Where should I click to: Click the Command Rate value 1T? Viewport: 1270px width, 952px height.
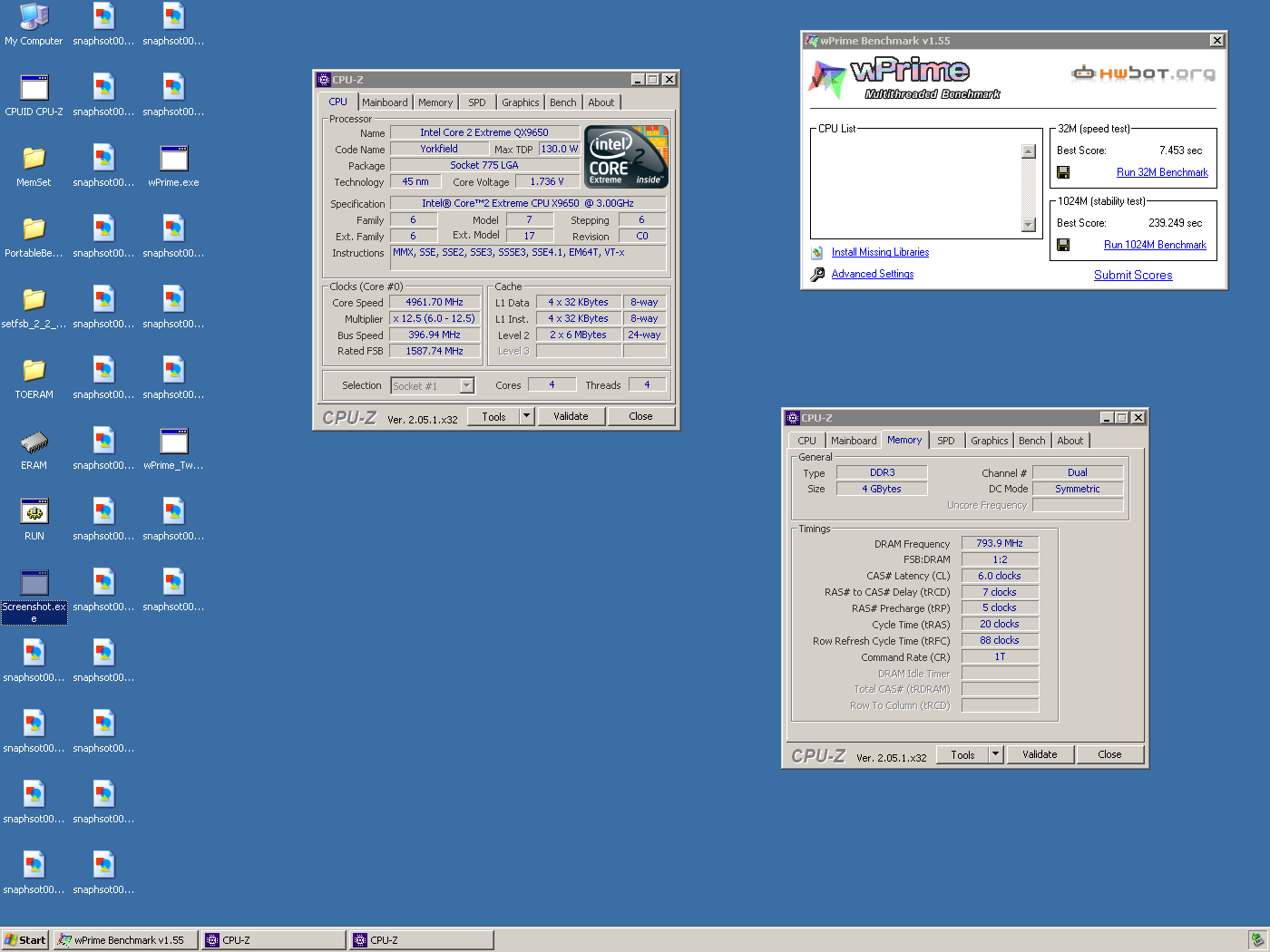pos(1000,656)
